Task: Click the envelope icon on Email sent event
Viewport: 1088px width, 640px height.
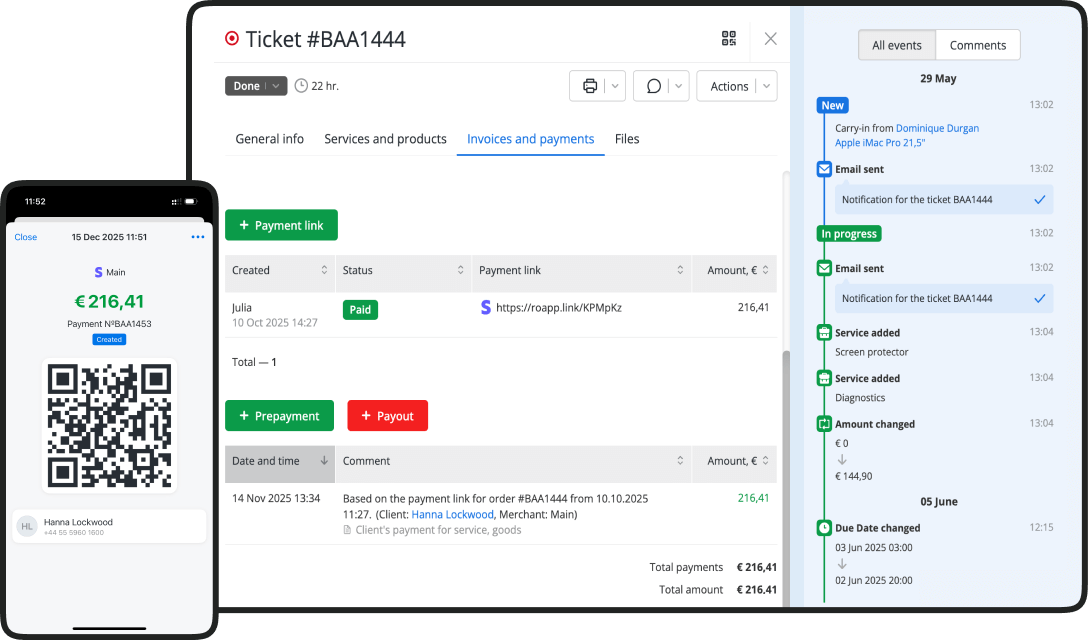Action: tap(823, 169)
